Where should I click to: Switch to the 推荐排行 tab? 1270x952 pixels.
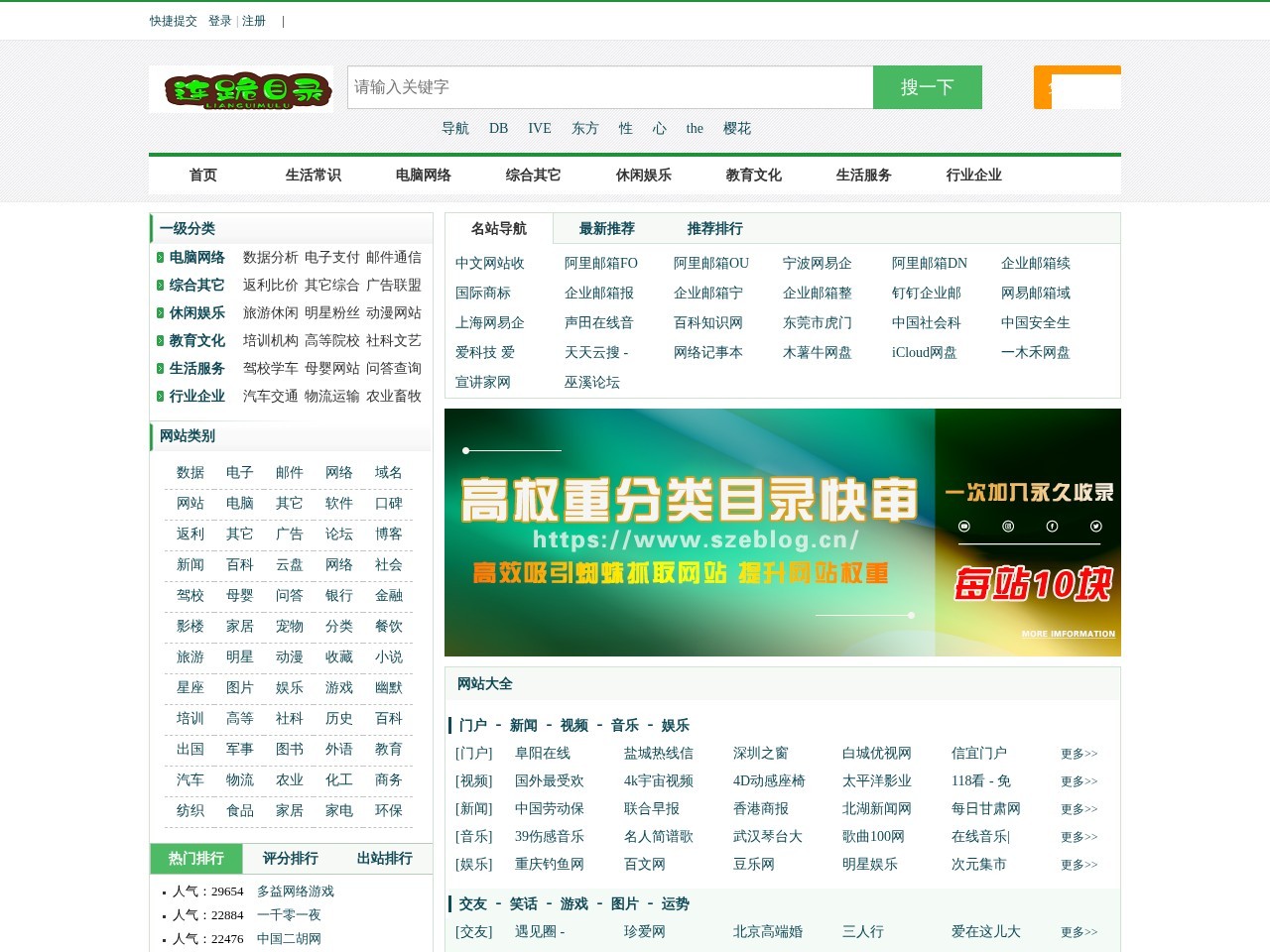pos(715,228)
